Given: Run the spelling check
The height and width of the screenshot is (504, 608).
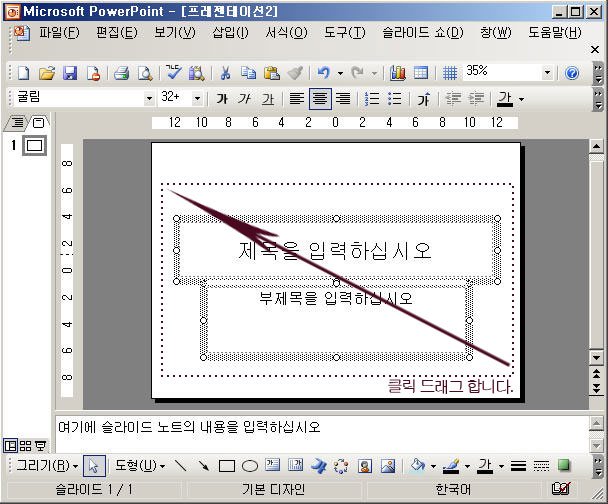Looking at the screenshot, I should [x=173, y=73].
